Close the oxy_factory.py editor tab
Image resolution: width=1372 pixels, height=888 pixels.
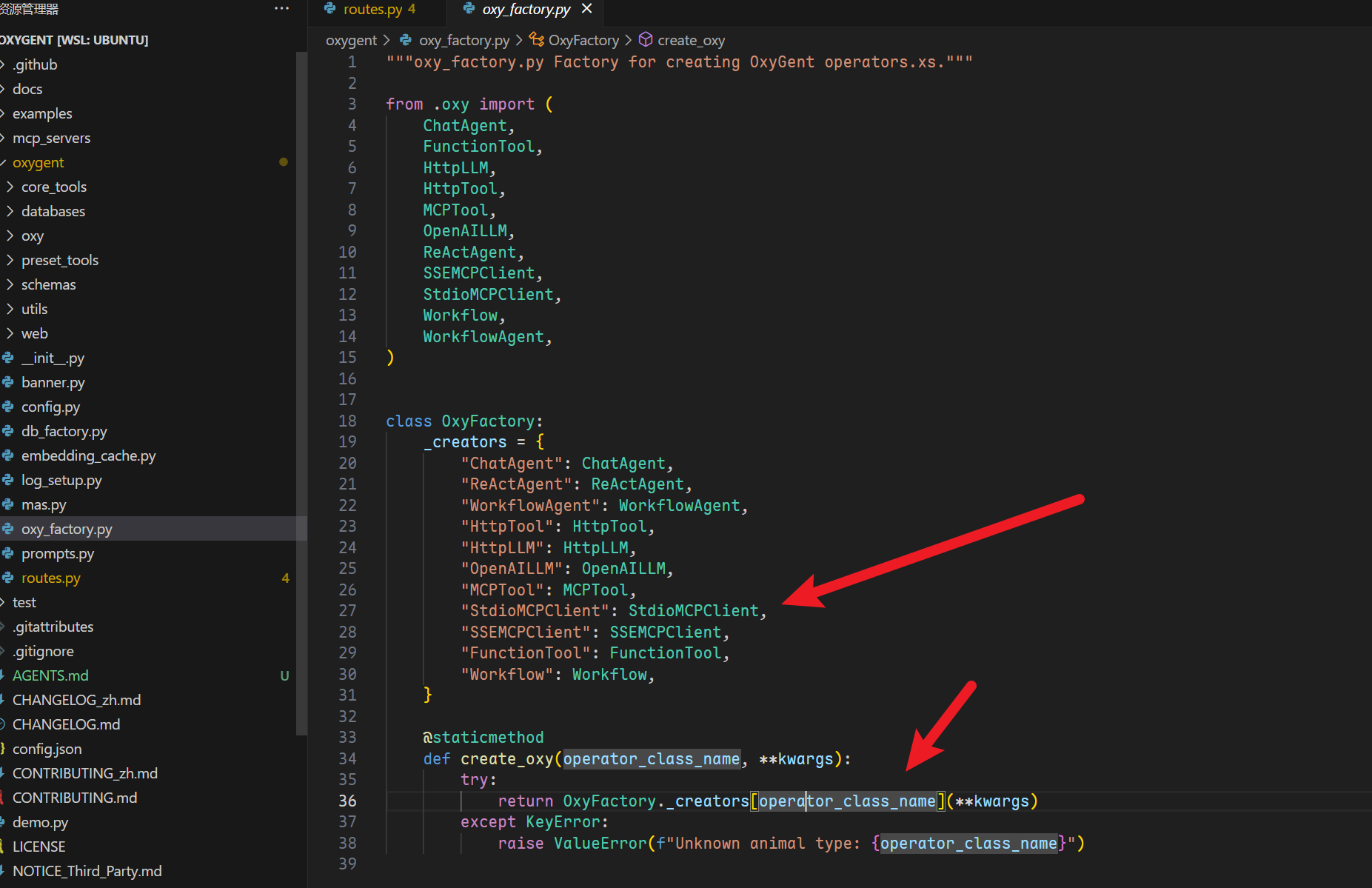pyautogui.click(x=586, y=9)
